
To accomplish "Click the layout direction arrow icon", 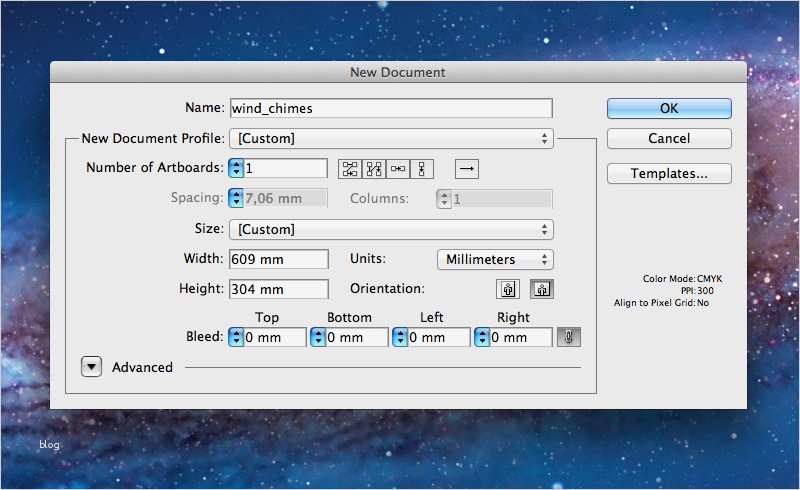I will click(466, 168).
